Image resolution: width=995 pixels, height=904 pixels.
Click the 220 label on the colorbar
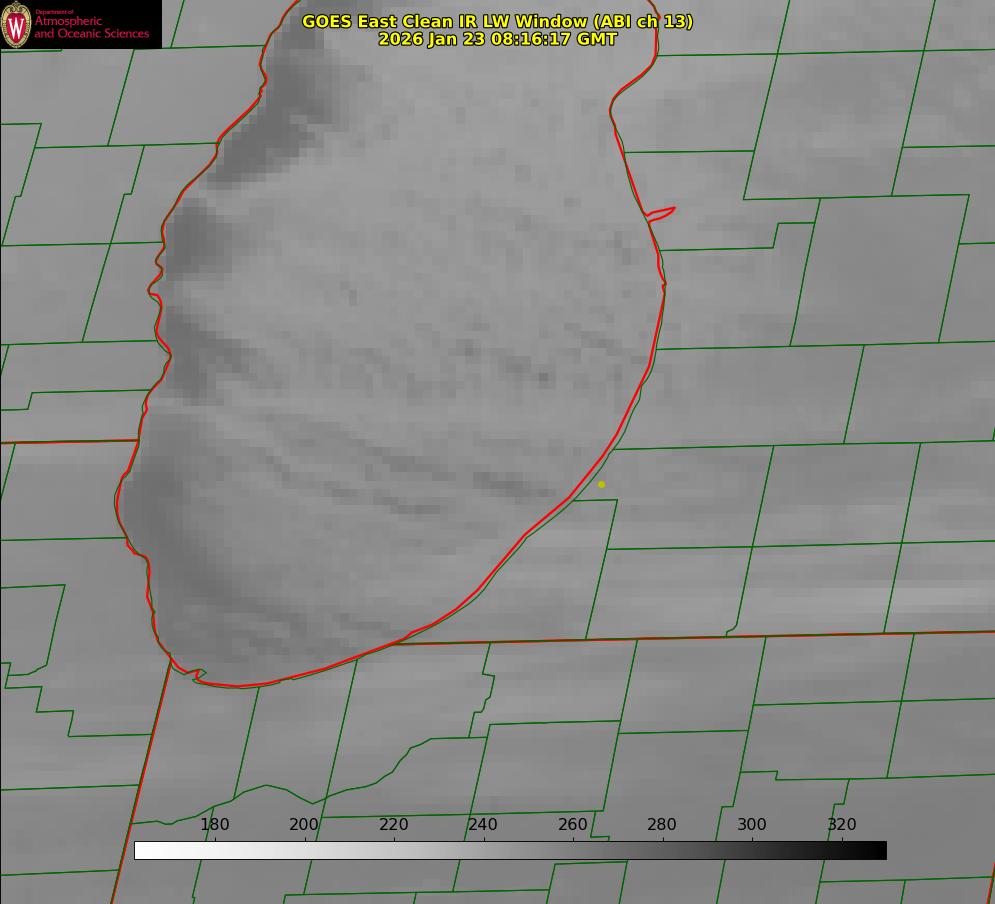click(x=394, y=824)
